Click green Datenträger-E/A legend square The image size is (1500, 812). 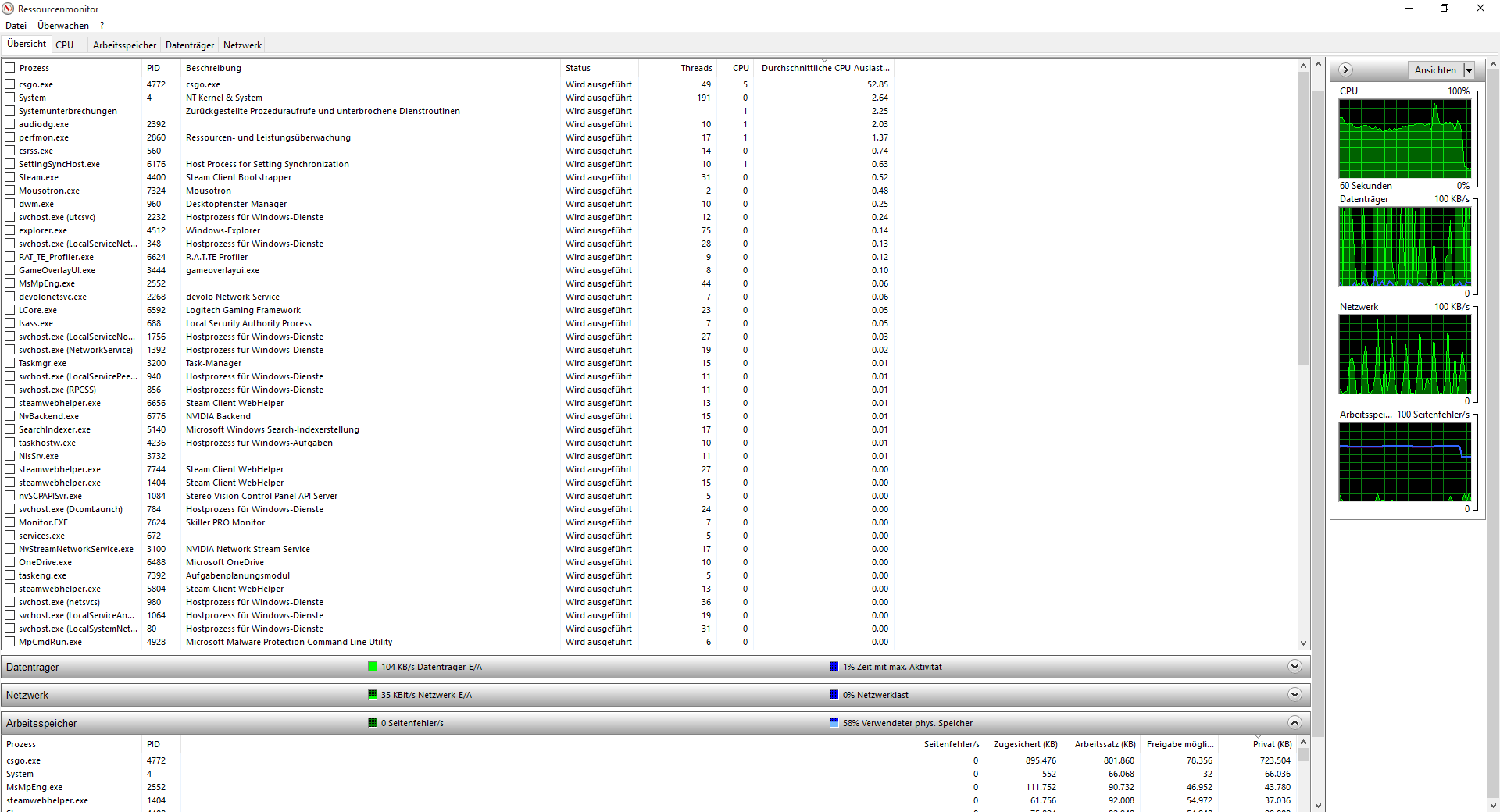(372, 667)
